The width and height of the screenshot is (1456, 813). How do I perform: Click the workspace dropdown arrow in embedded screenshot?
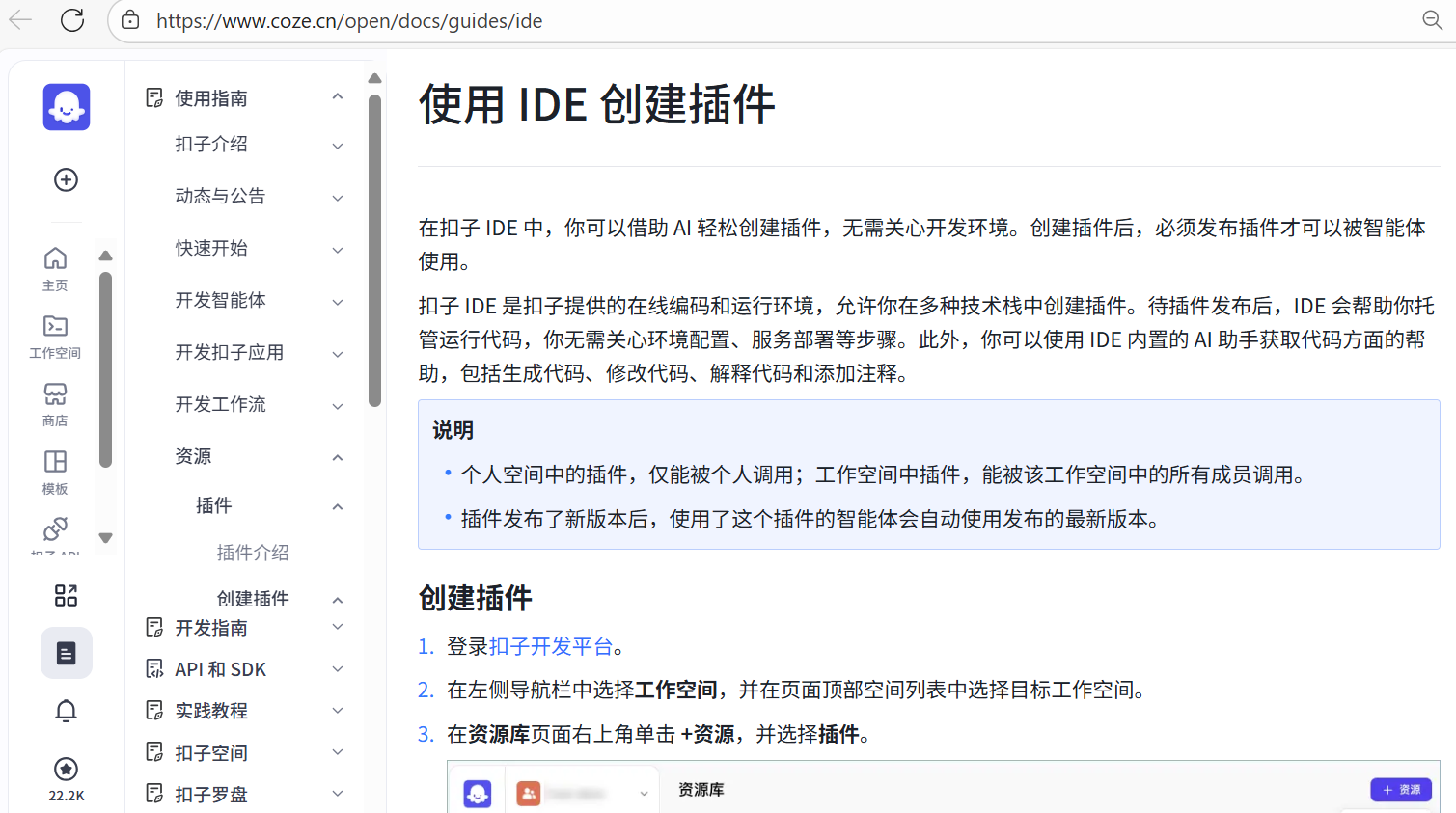(x=644, y=794)
